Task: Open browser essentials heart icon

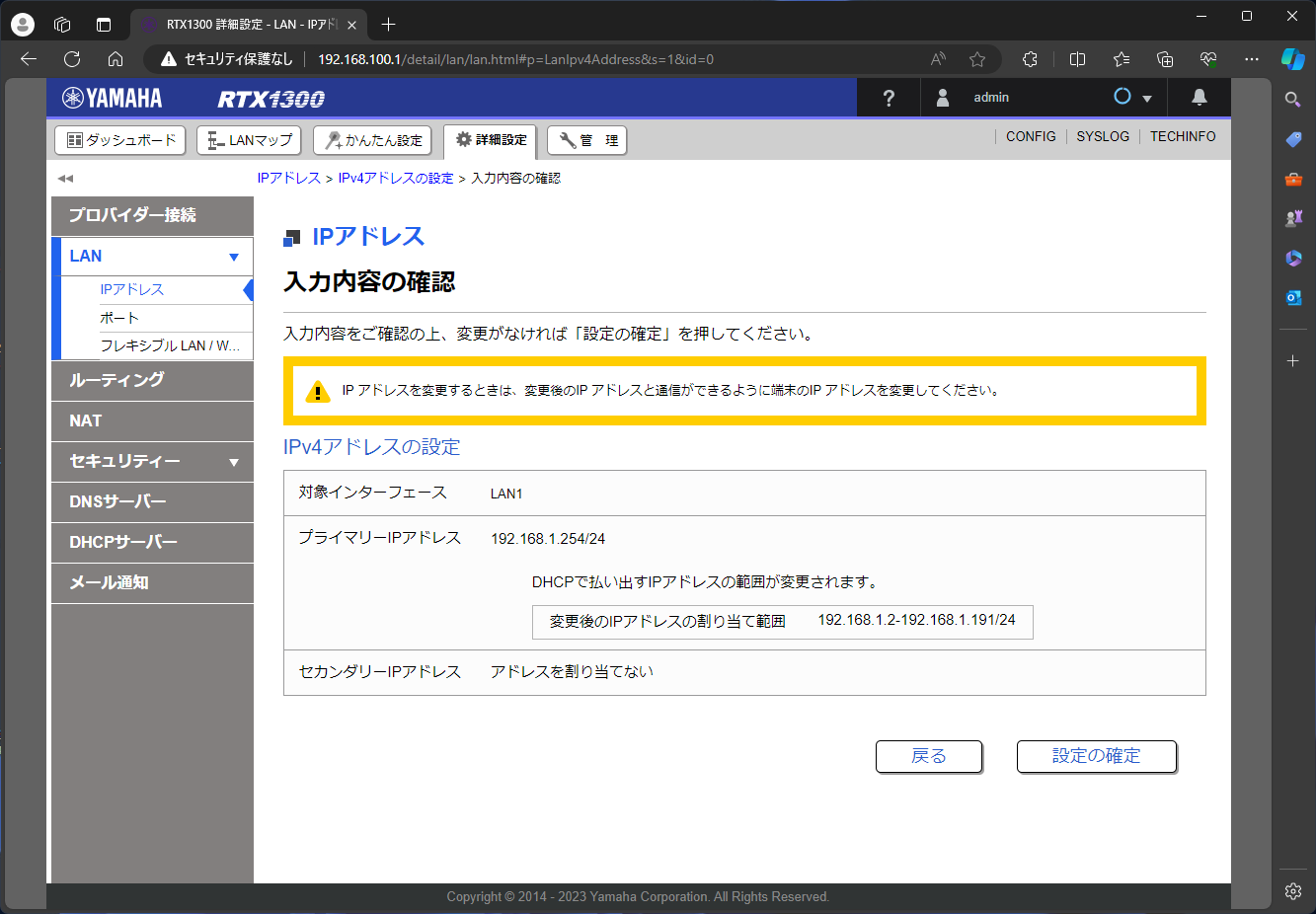Action: (x=1208, y=59)
